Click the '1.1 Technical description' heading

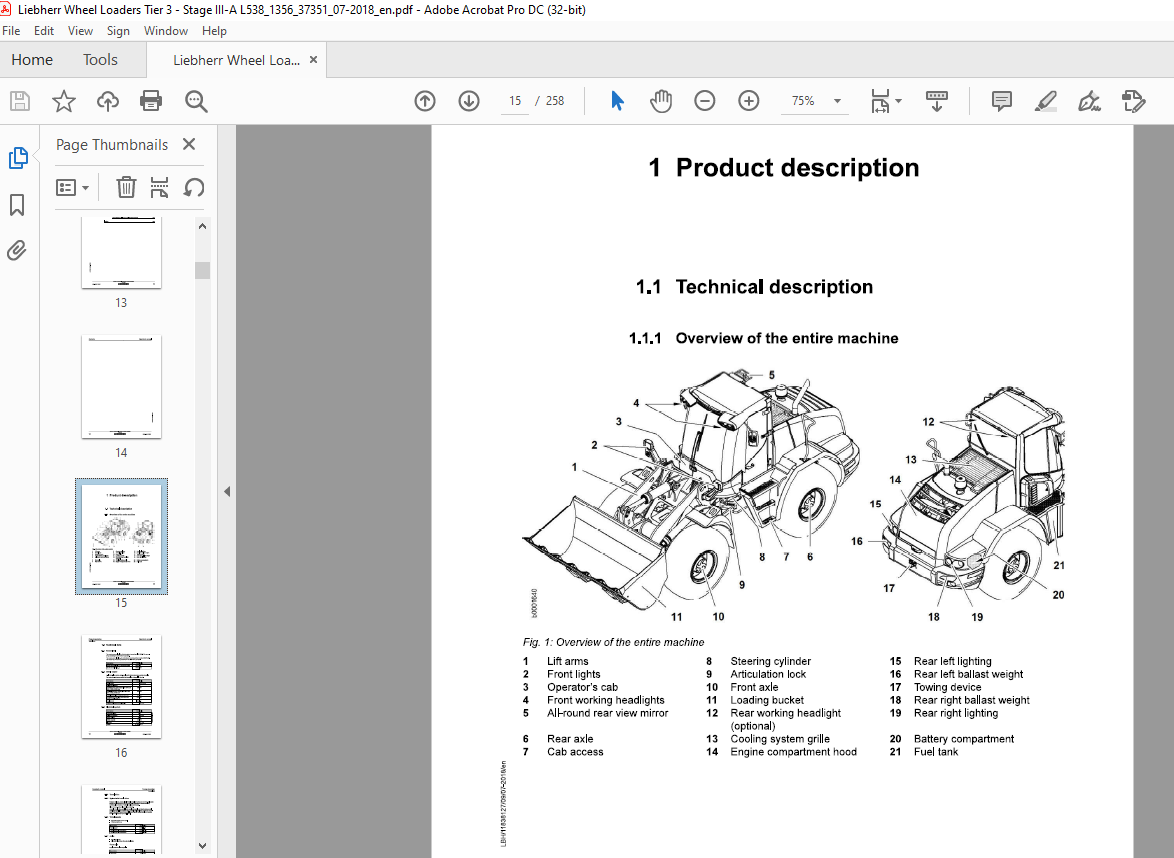click(754, 287)
